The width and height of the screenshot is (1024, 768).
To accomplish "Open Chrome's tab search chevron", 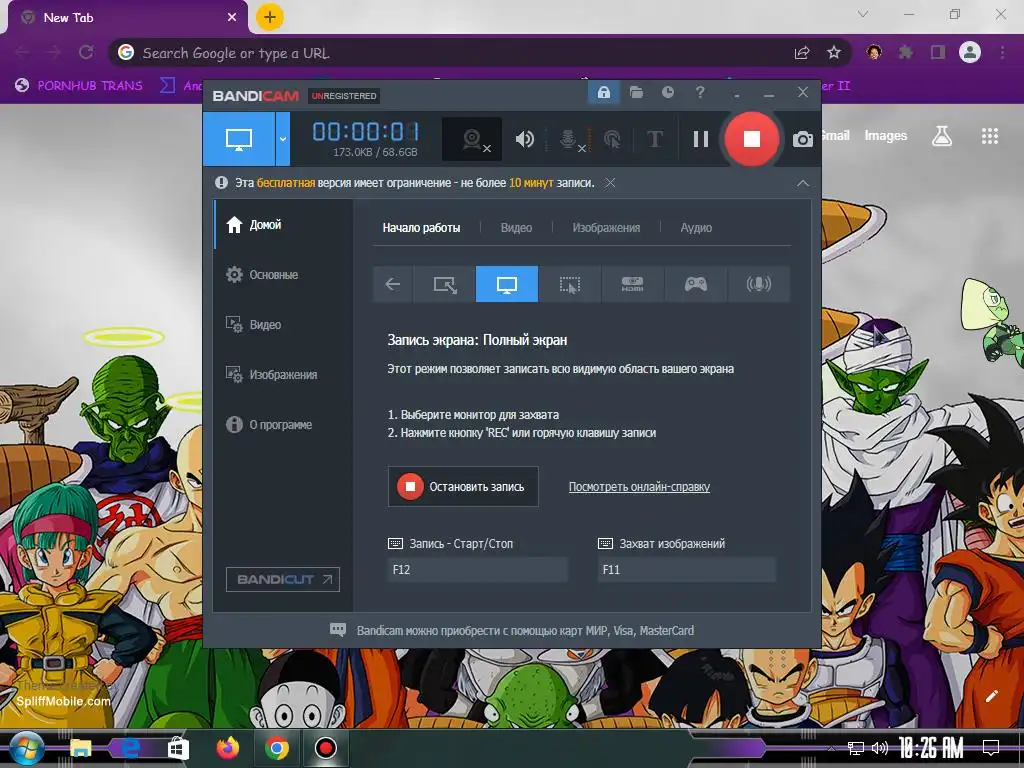I will pyautogui.click(x=863, y=14).
